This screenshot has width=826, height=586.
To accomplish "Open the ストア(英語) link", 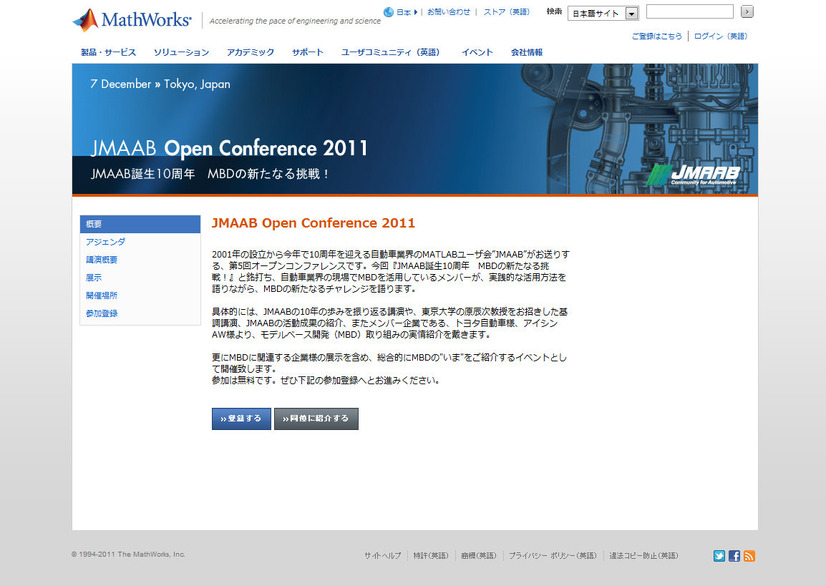I will coord(507,12).
